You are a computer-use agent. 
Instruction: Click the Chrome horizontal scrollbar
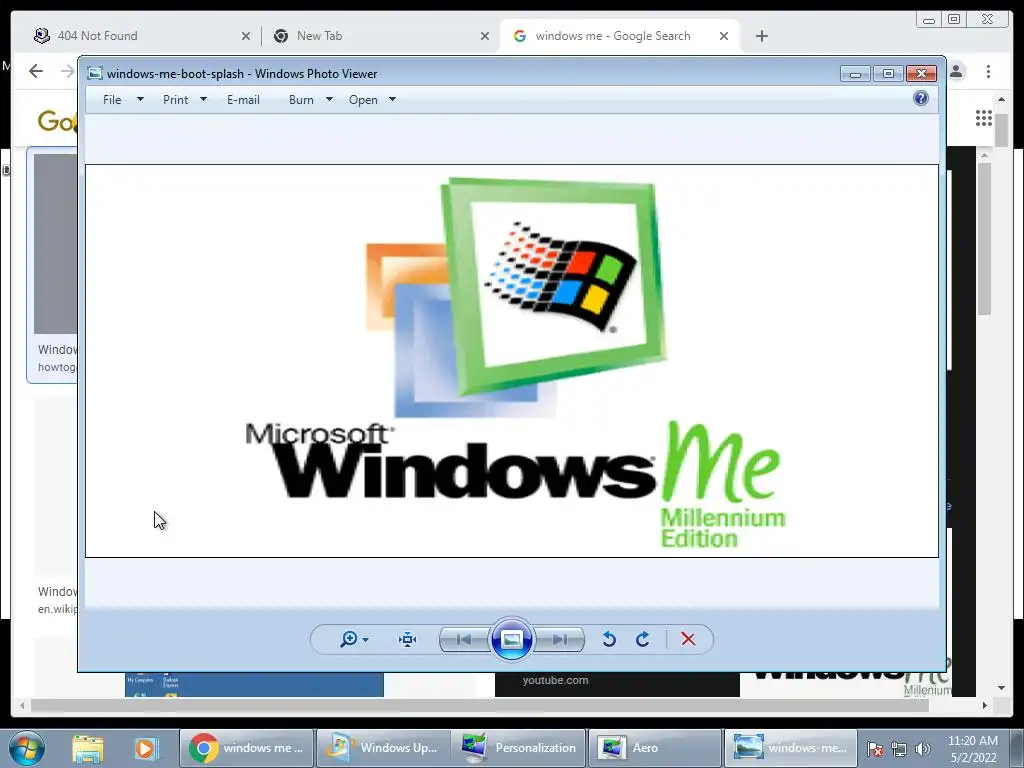(479, 705)
